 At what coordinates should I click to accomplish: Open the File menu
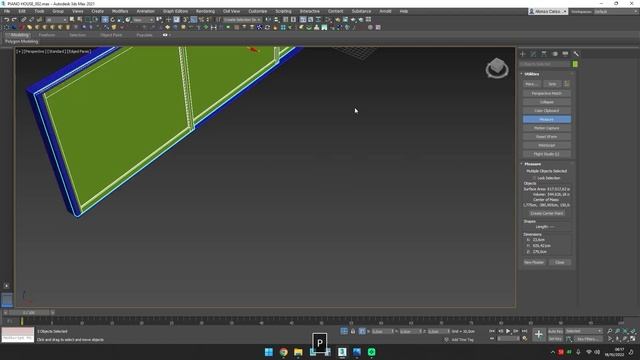click(x=7, y=11)
